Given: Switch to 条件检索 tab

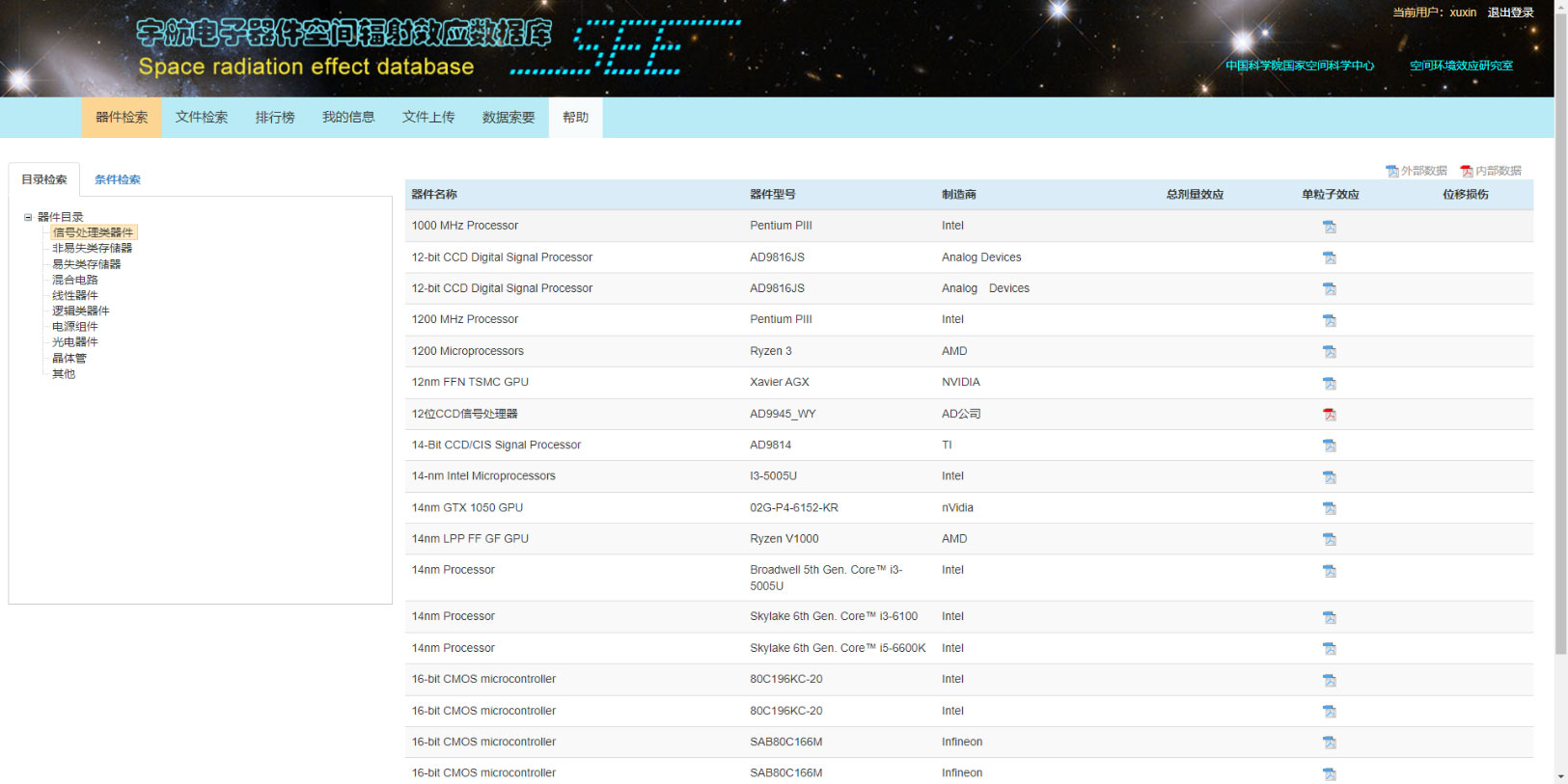Looking at the screenshot, I should pos(118,179).
